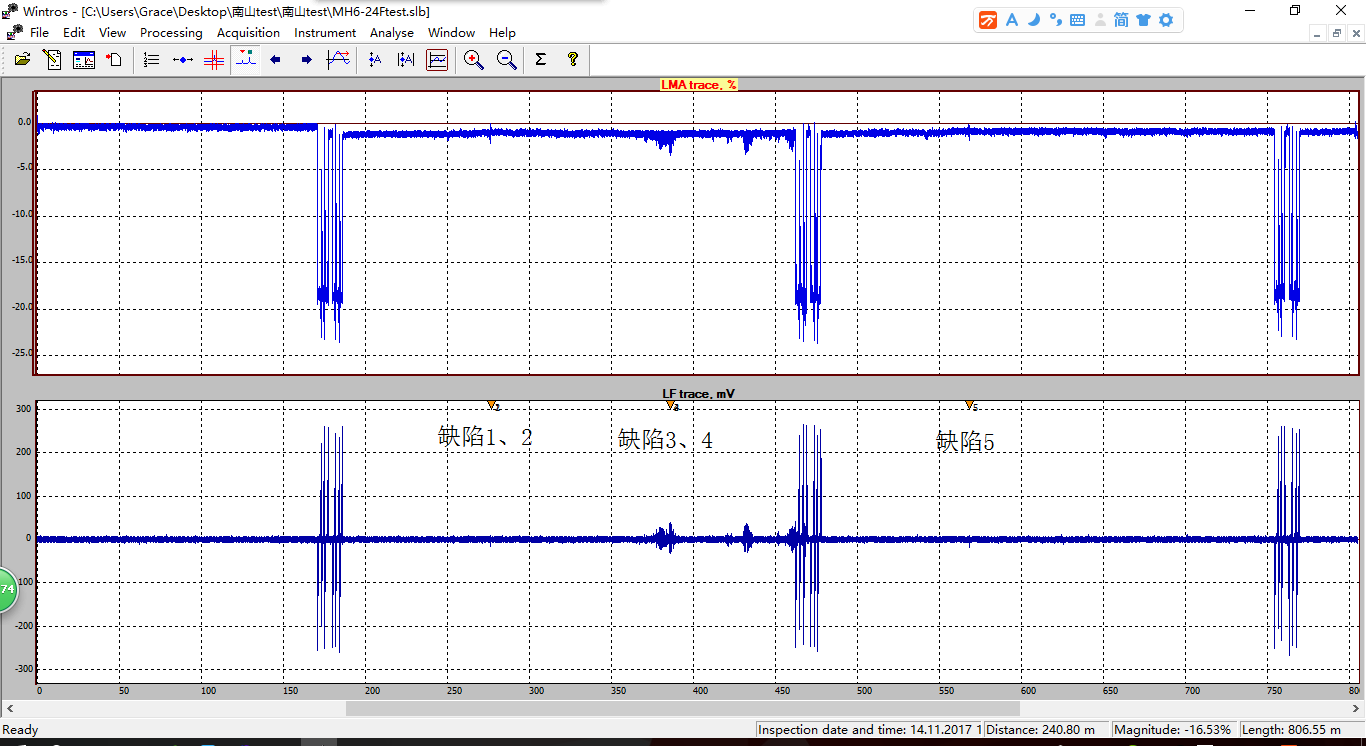
Task: Expand the Analyse menu
Action: pyautogui.click(x=391, y=33)
